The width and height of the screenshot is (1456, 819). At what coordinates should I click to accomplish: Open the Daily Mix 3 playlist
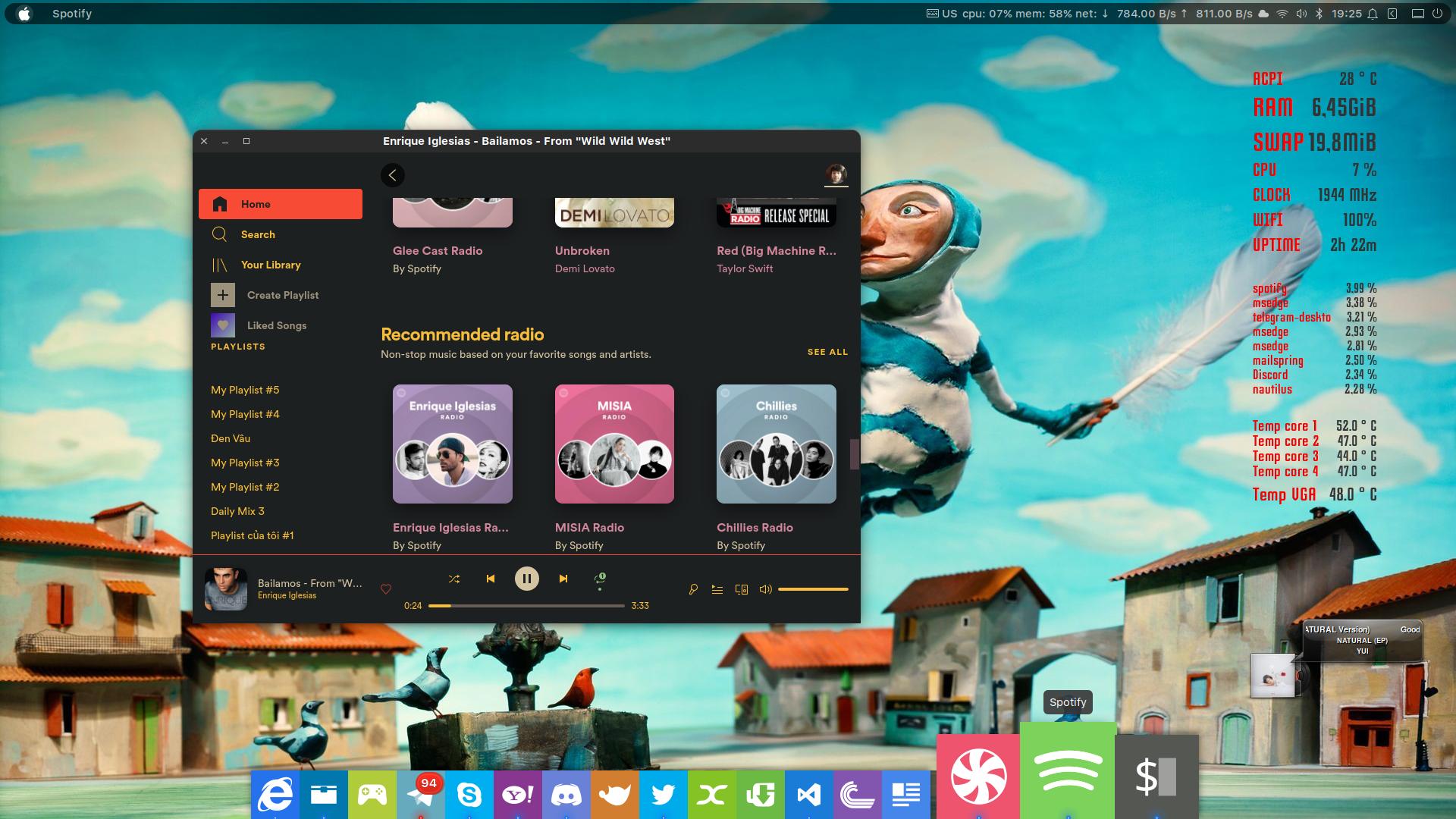point(237,511)
